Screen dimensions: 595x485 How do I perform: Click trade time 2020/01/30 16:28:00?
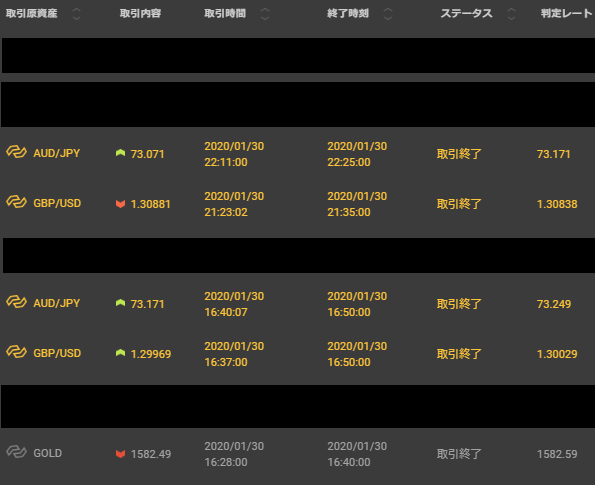(234, 454)
